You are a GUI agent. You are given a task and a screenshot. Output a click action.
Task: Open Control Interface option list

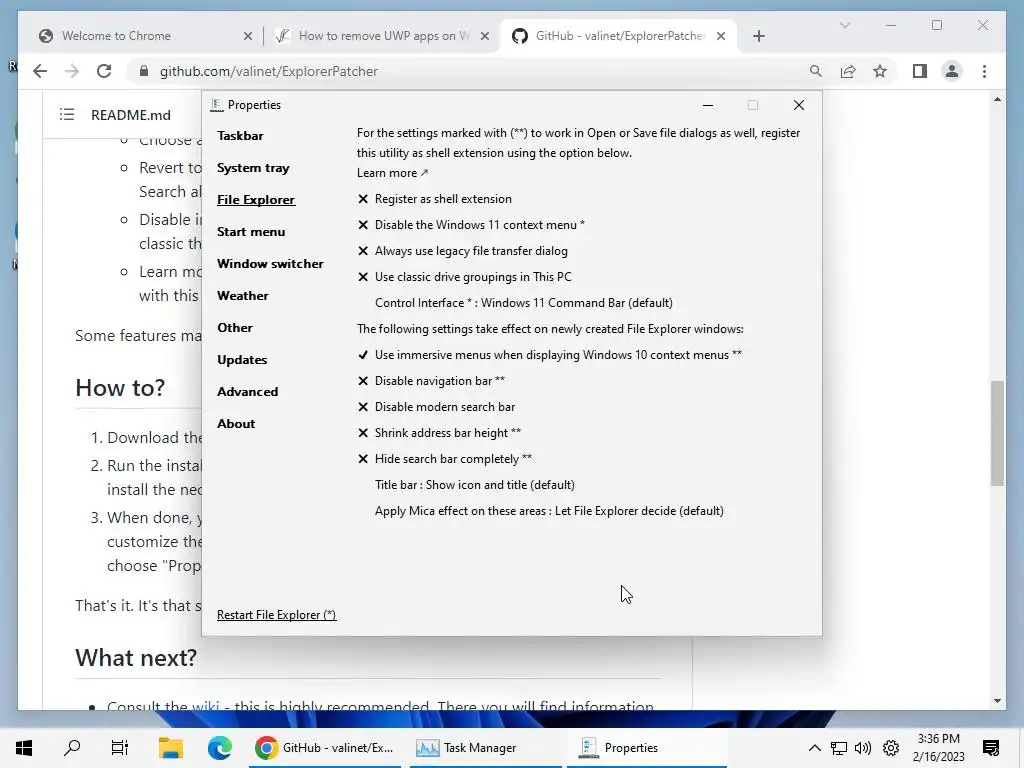(524, 303)
